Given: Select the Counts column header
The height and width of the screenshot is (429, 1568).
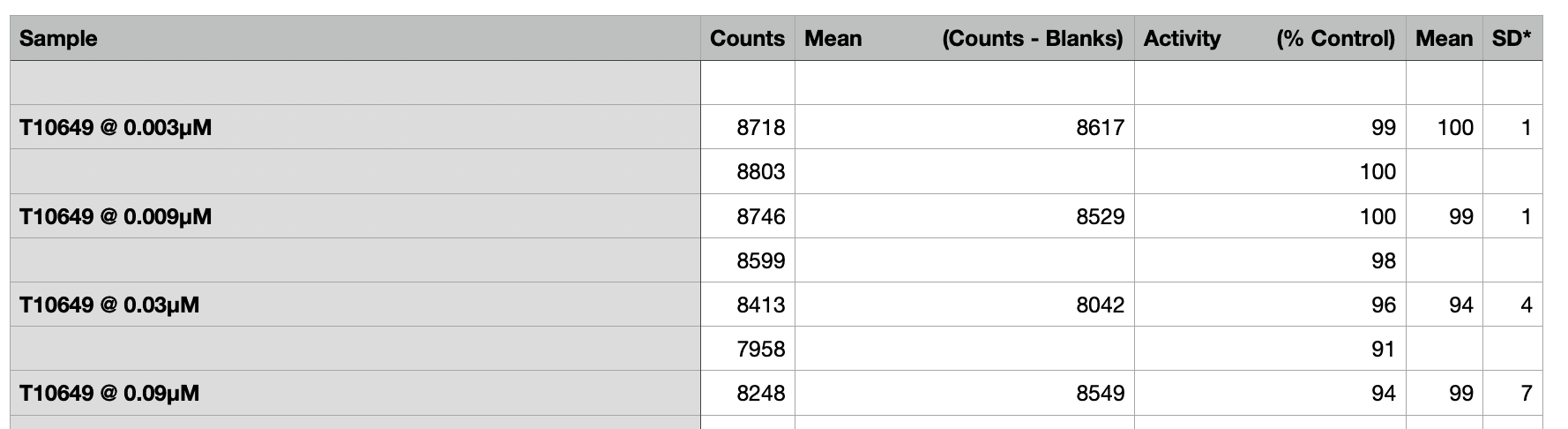Looking at the screenshot, I should tap(748, 38).
